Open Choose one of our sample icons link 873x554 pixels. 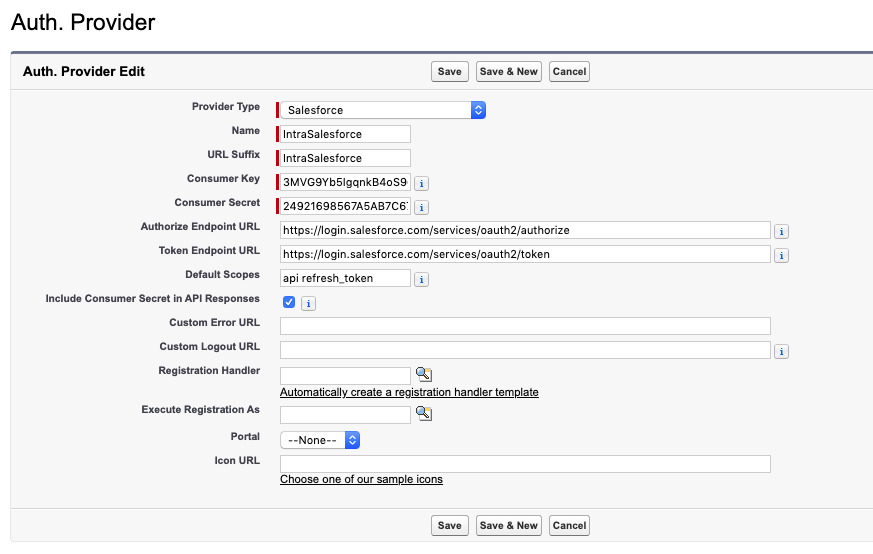click(361, 479)
